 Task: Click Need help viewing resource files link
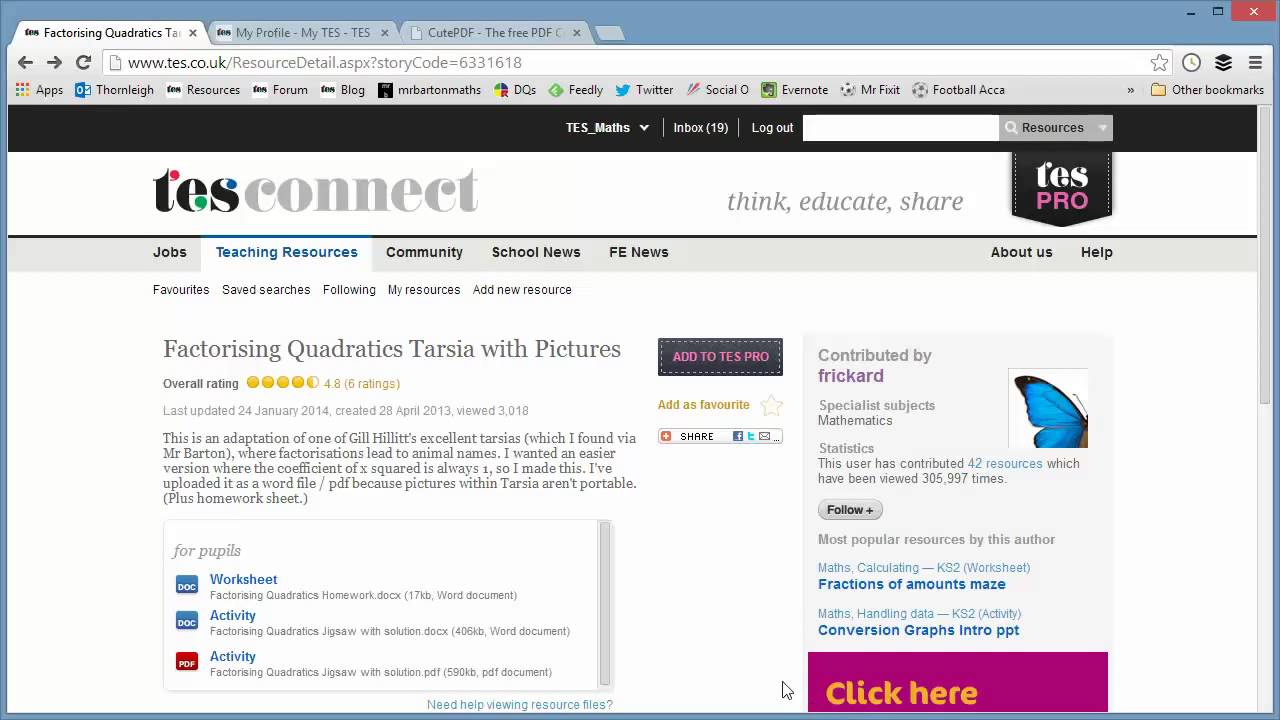click(x=520, y=705)
